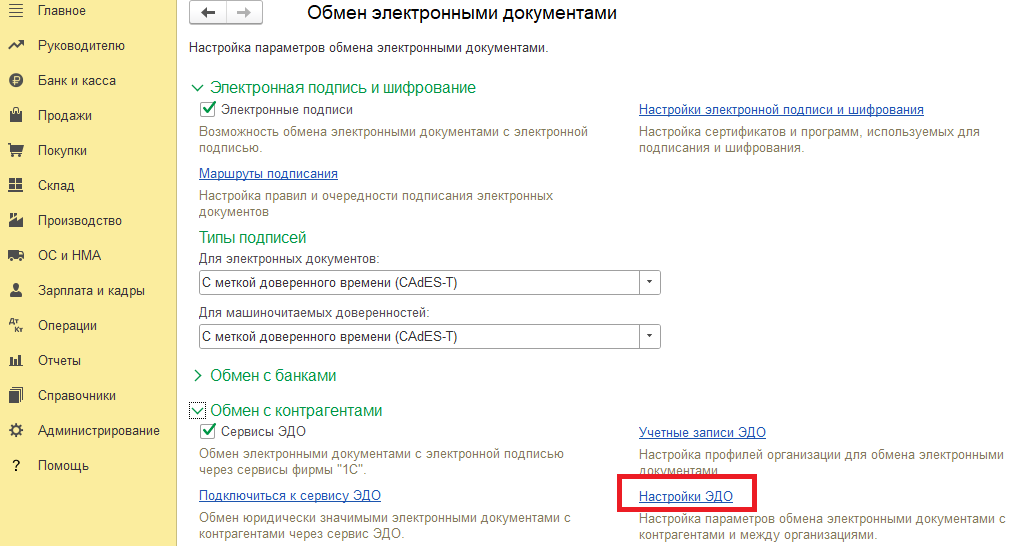
Task: Click the Руководителю chart icon in sidebar
Action: 16,46
